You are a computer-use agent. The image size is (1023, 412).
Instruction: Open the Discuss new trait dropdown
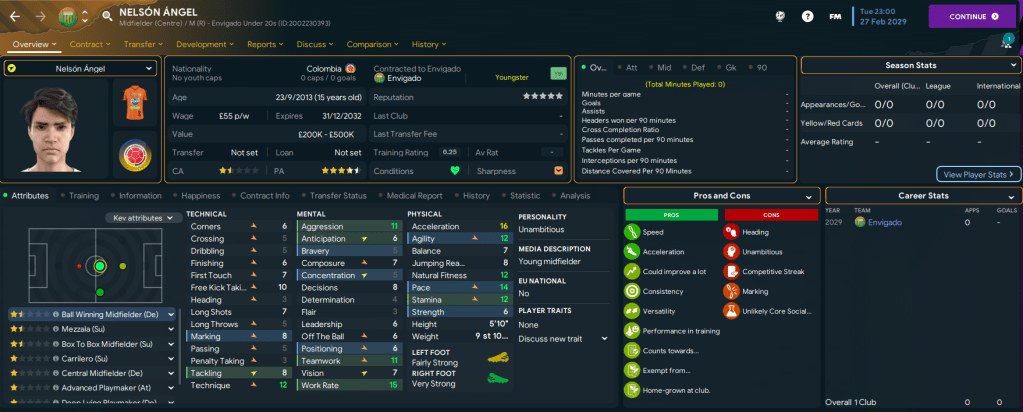tap(563, 338)
